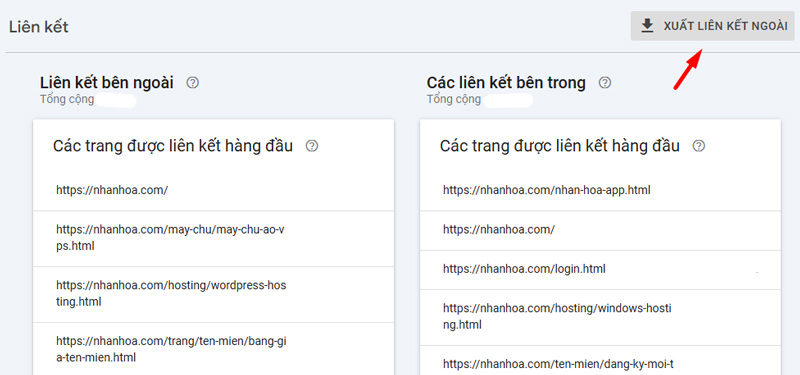Click Tổng cộng label under Các liên kết bên trong
The image size is (800, 375).
pos(454,99)
